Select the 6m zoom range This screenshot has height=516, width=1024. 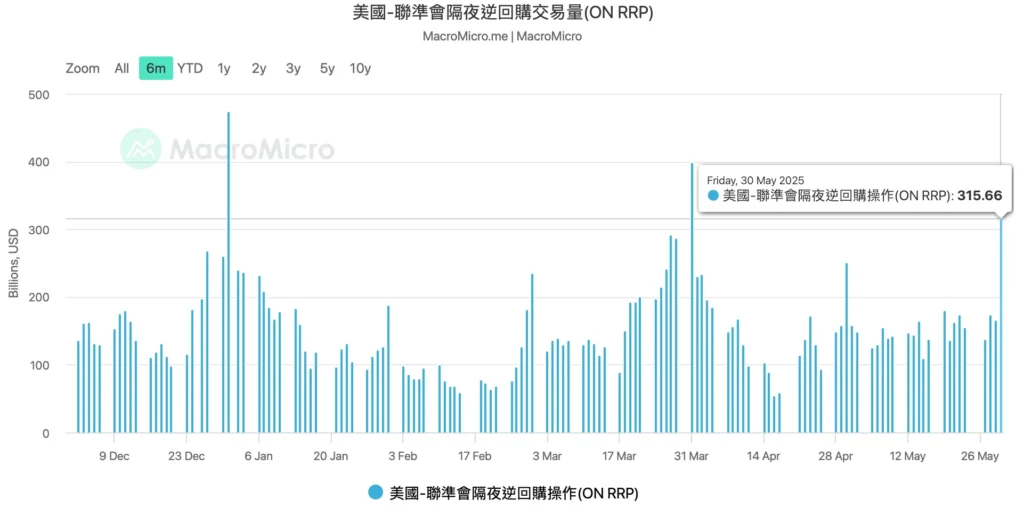(155, 68)
